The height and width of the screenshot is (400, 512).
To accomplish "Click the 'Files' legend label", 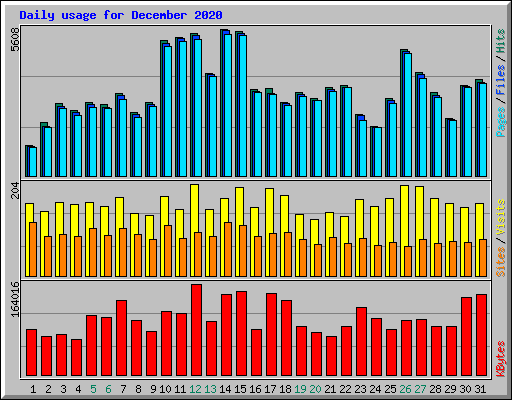I will (501, 80).
